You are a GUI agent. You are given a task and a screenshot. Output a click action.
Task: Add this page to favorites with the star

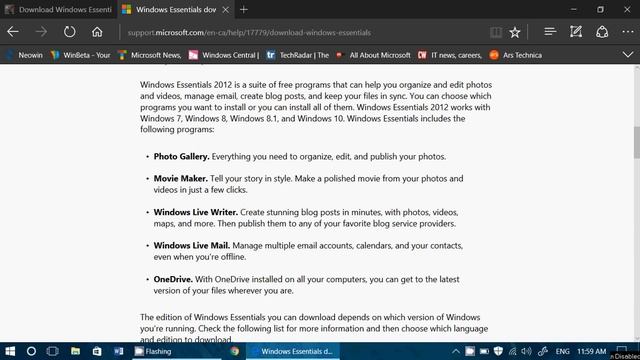point(515,32)
